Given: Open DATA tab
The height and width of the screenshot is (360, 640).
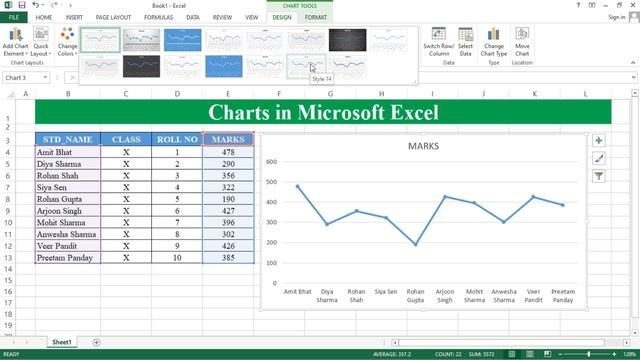Looking at the screenshot, I should pyautogui.click(x=193, y=17).
